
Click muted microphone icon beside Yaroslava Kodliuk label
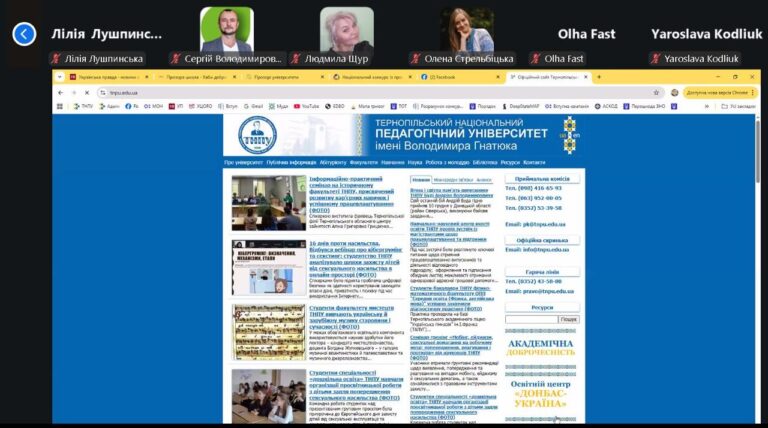pos(655,59)
